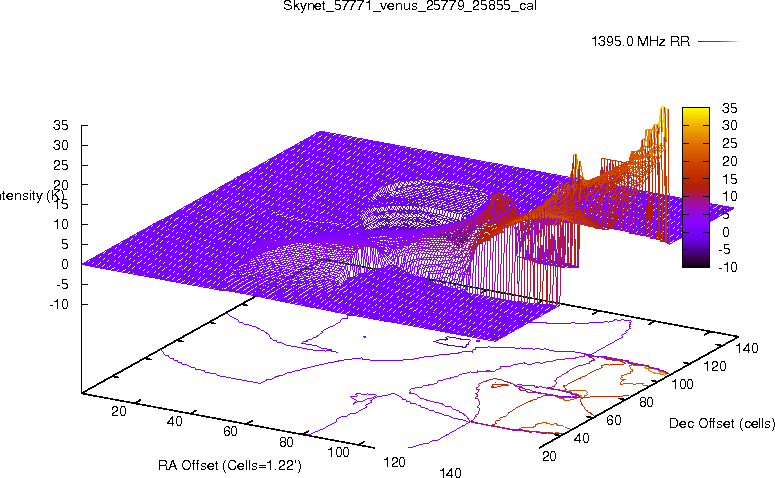This screenshot has height=478, width=775.
Task: Click the 0 label on the color bar
Action: (726, 232)
